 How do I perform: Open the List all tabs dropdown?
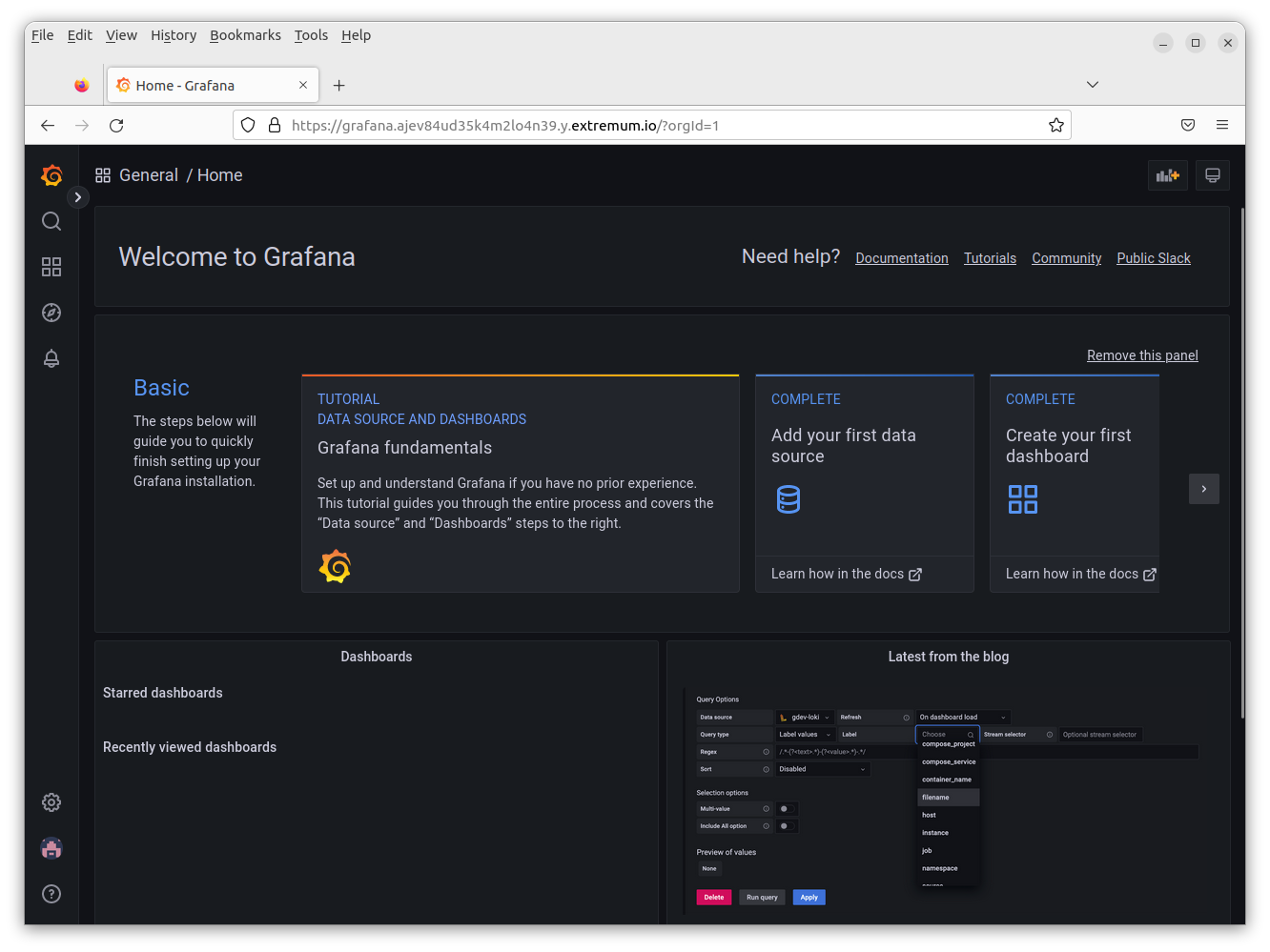point(1093,85)
